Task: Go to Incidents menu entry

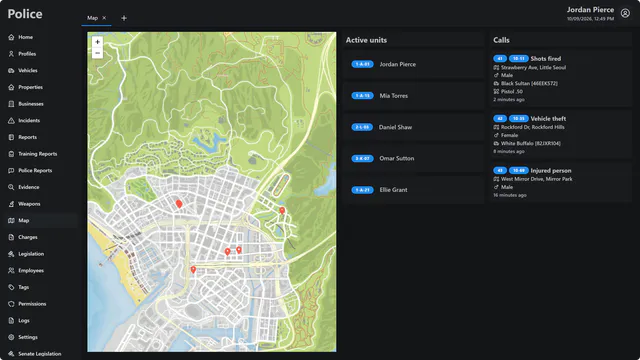Action: click(x=40, y=121)
